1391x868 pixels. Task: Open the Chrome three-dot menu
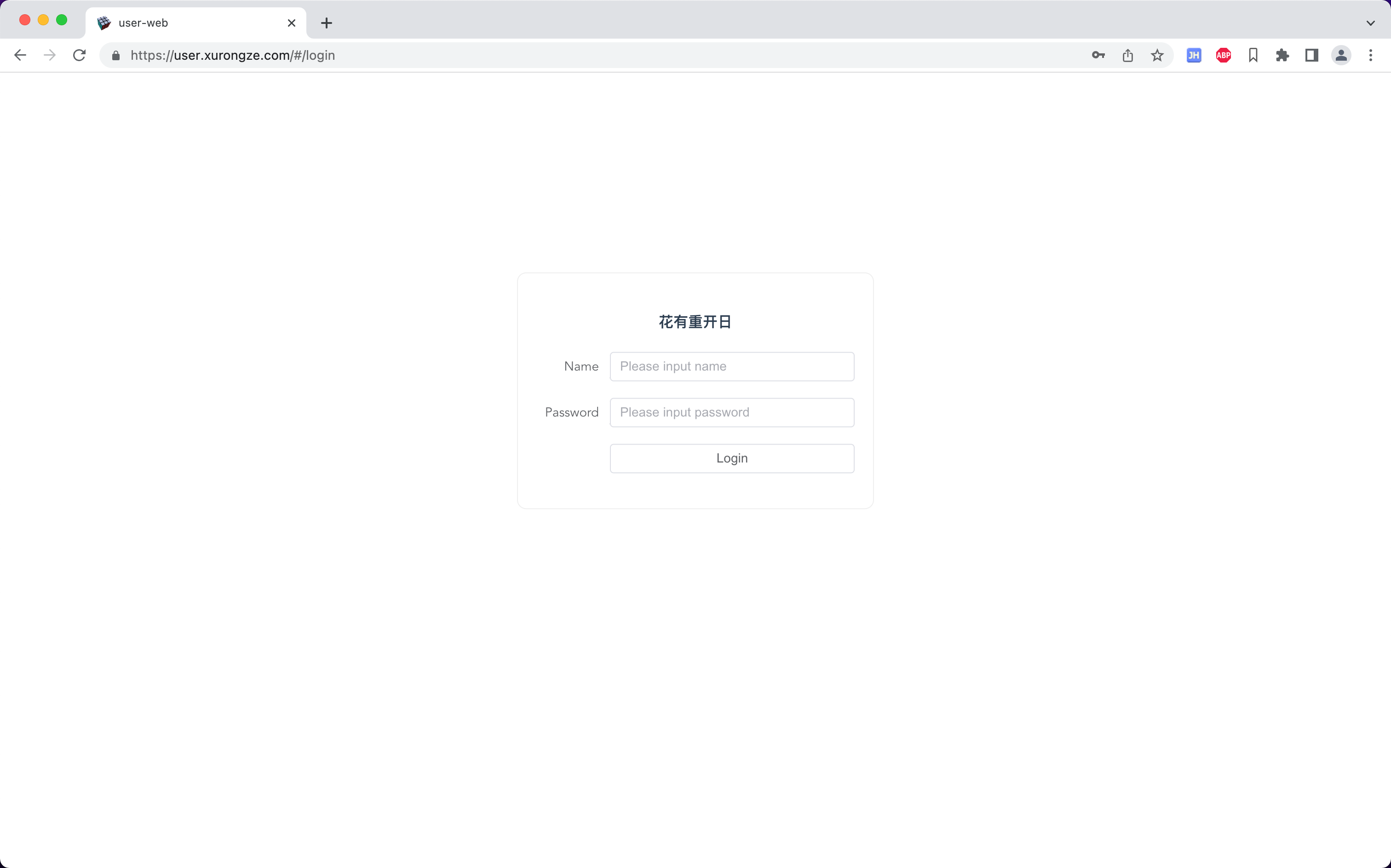1371,55
